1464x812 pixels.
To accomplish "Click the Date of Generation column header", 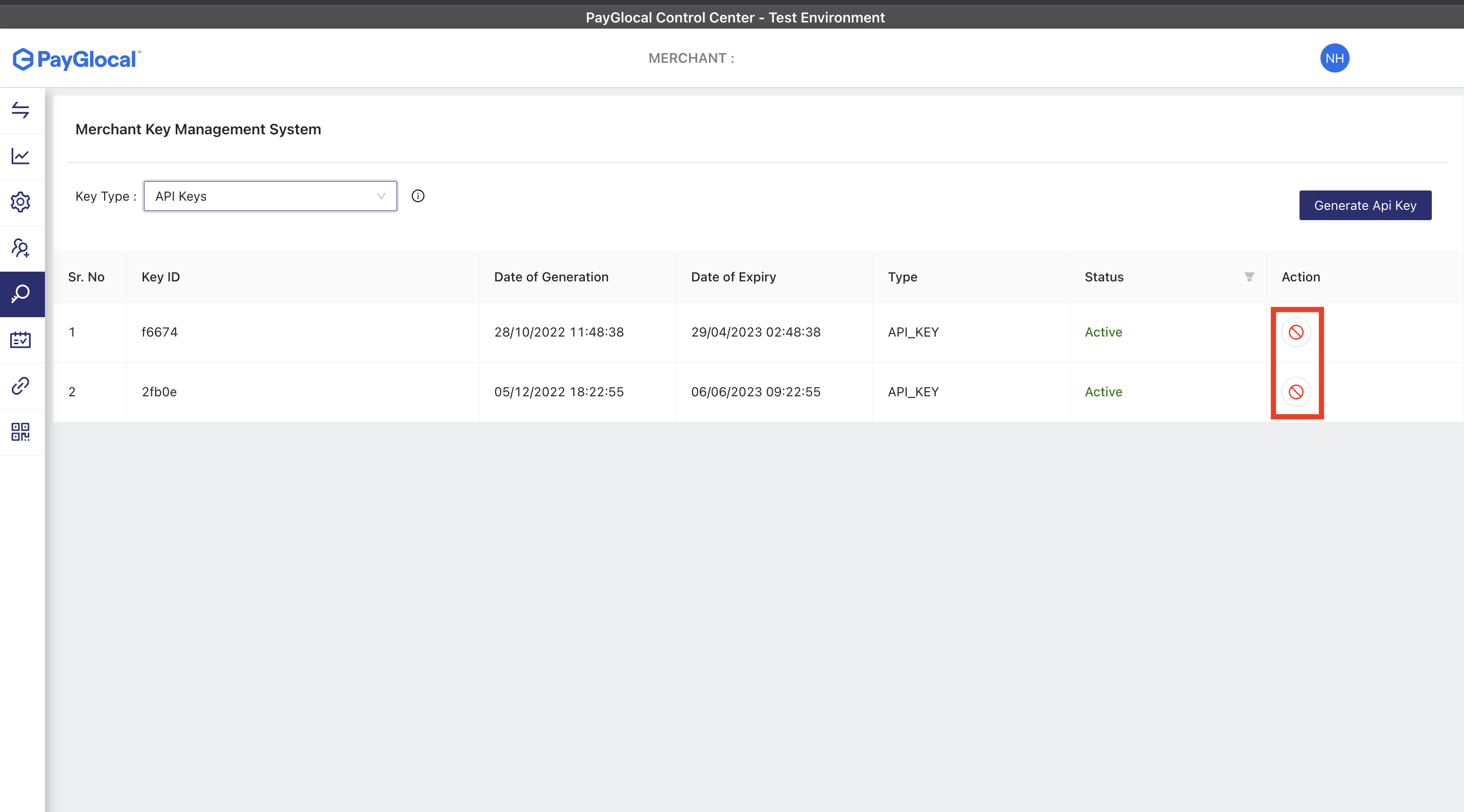I will click(551, 277).
